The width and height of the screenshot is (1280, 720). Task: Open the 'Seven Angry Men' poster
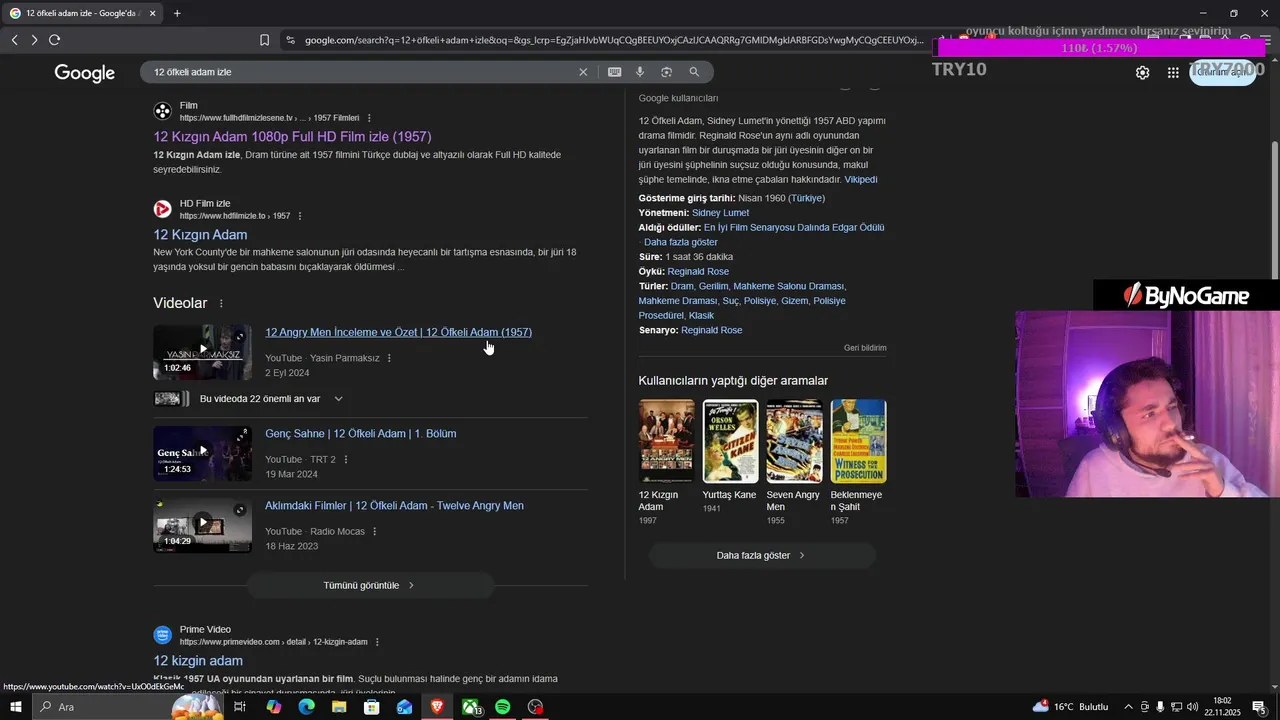pos(794,441)
